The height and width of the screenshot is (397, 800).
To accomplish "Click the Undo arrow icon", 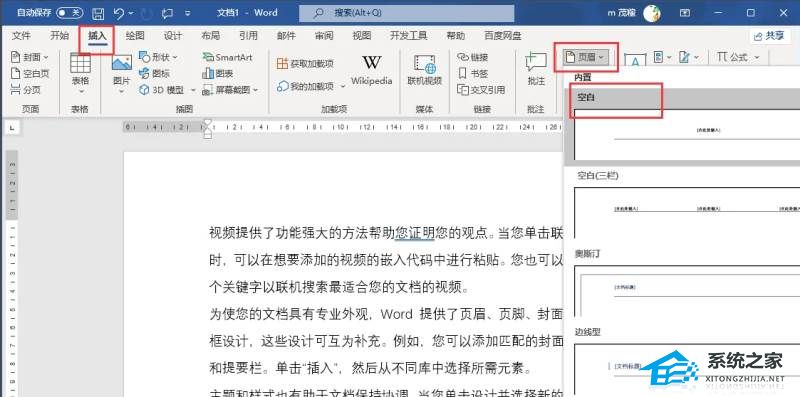I will pyautogui.click(x=119, y=13).
